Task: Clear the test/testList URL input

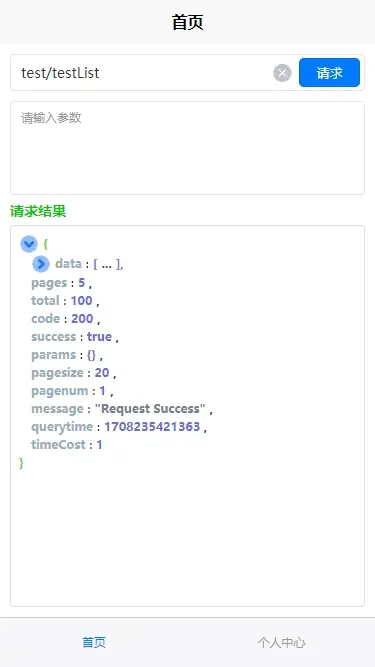Action: click(282, 73)
